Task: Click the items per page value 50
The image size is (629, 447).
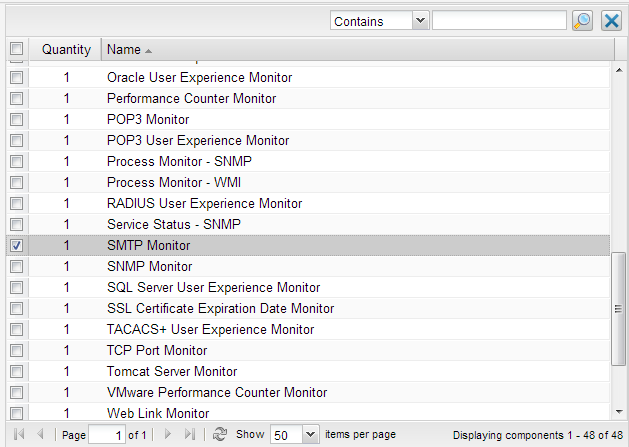Action: [x=287, y=435]
